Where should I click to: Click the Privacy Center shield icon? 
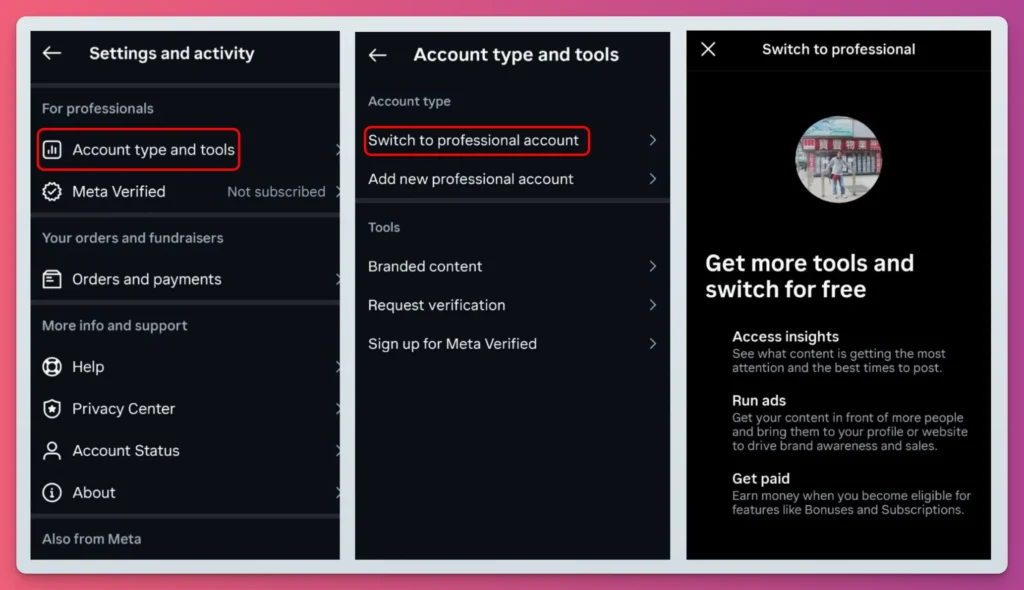tap(52, 409)
